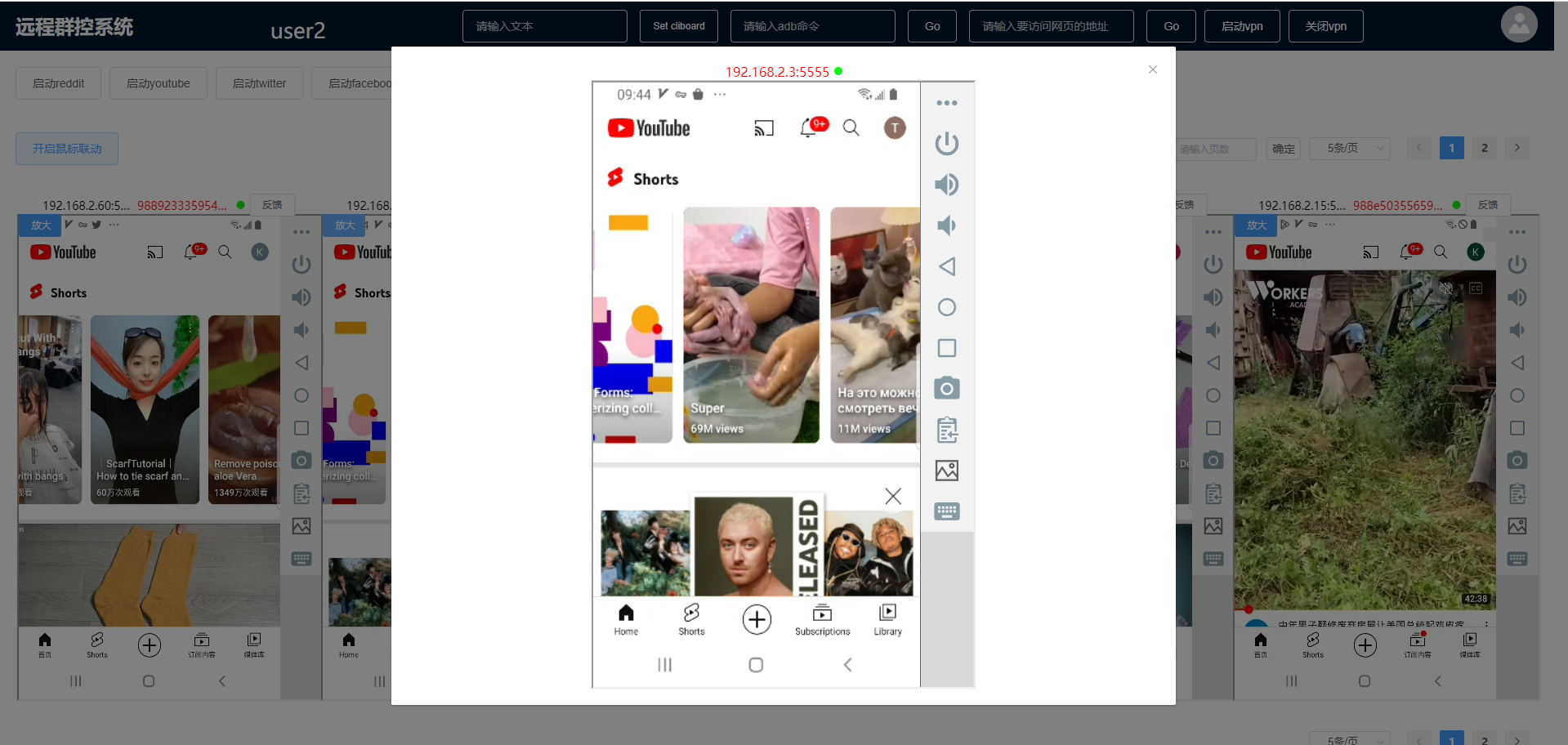
Task: Click the clipboard icon in the modal sidebar
Action: [x=946, y=430]
